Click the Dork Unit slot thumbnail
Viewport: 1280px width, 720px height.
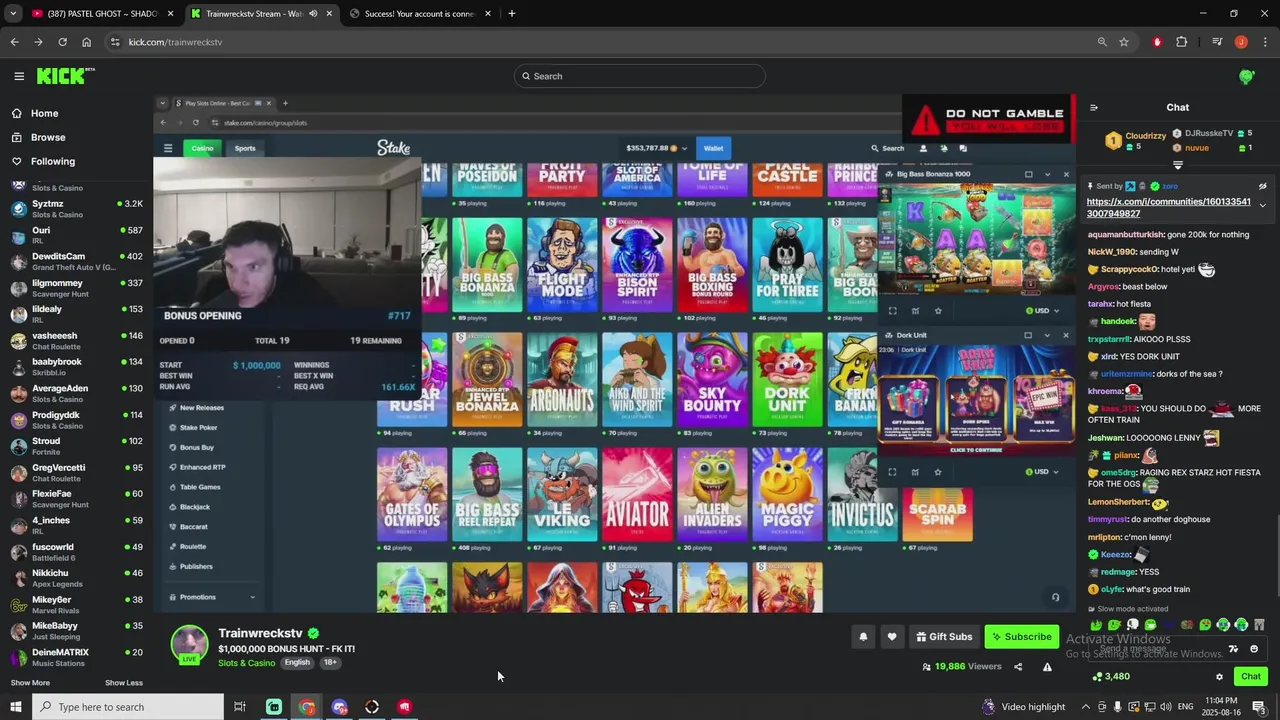click(x=787, y=380)
